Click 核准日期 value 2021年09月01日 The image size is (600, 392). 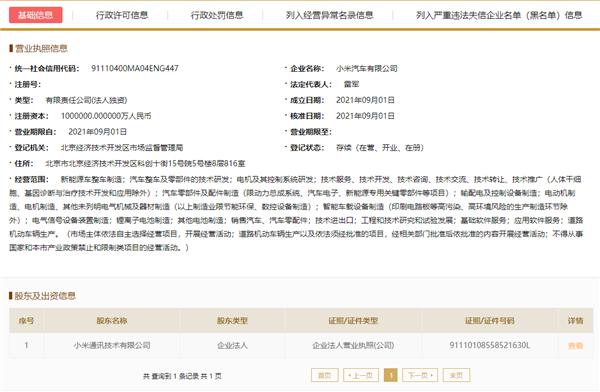pyautogui.click(x=365, y=116)
